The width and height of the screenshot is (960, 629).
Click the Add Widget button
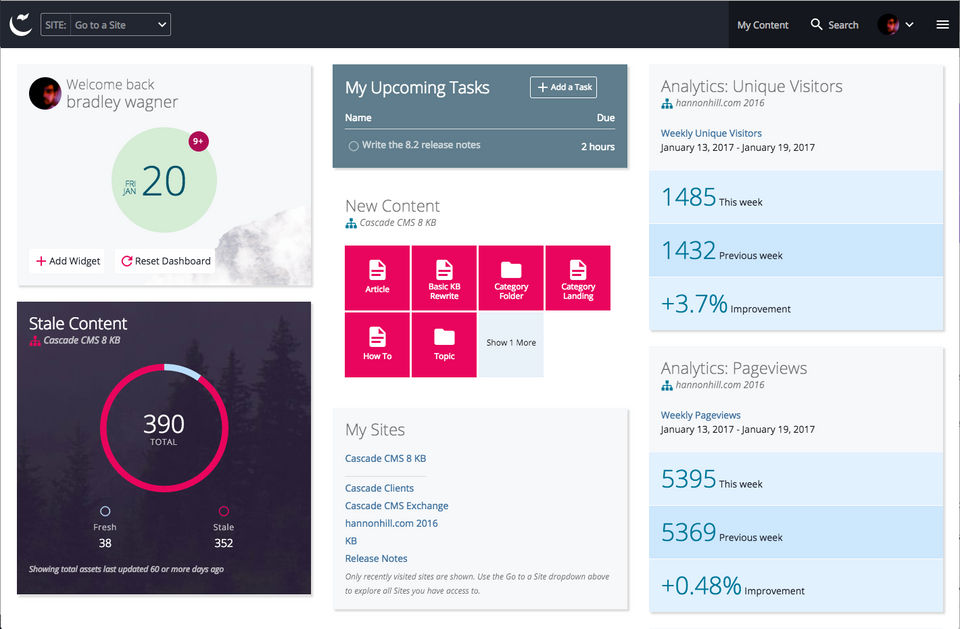(67, 261)
